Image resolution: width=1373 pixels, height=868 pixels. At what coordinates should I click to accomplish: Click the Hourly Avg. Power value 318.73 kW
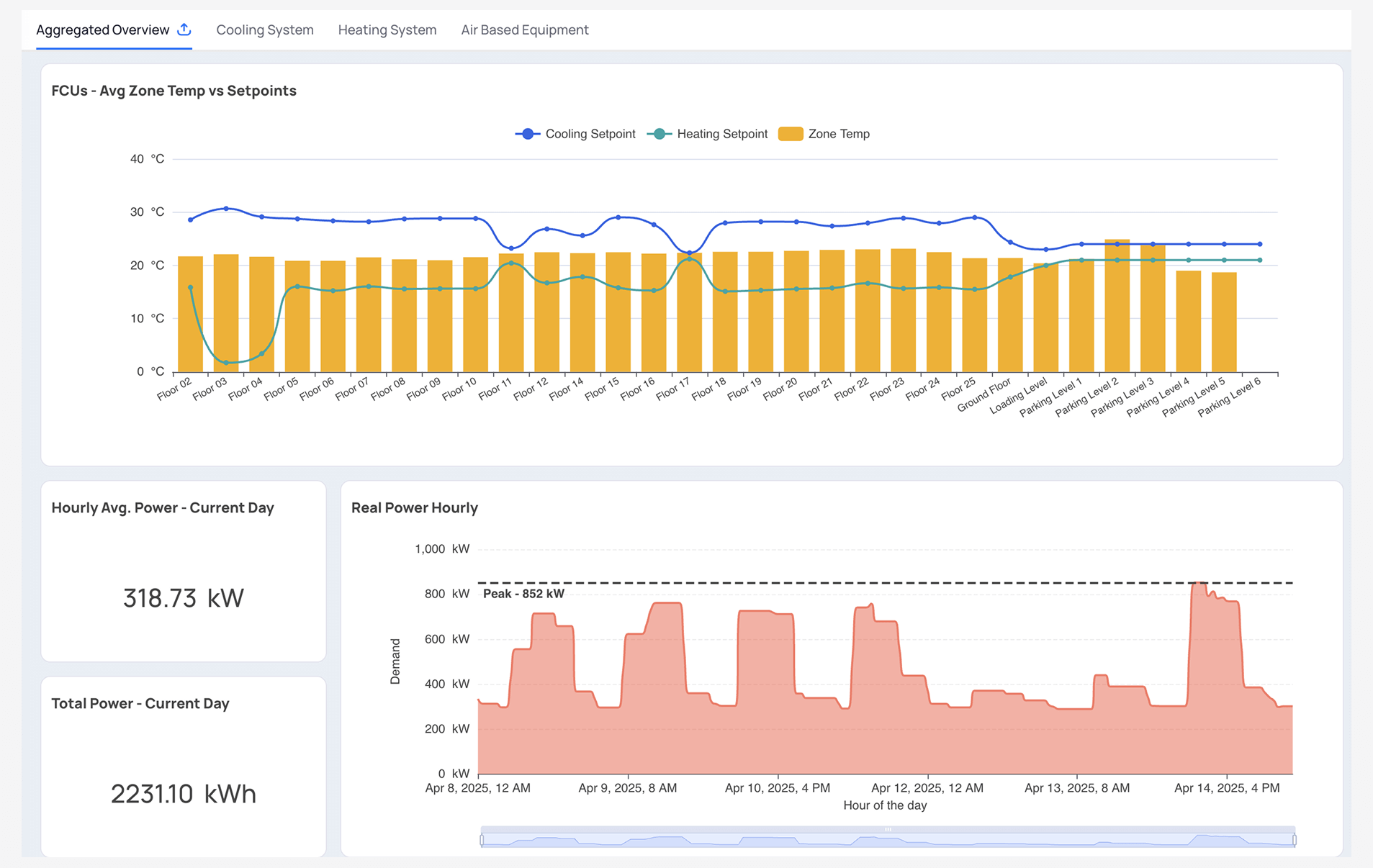[x=182, y=597]
